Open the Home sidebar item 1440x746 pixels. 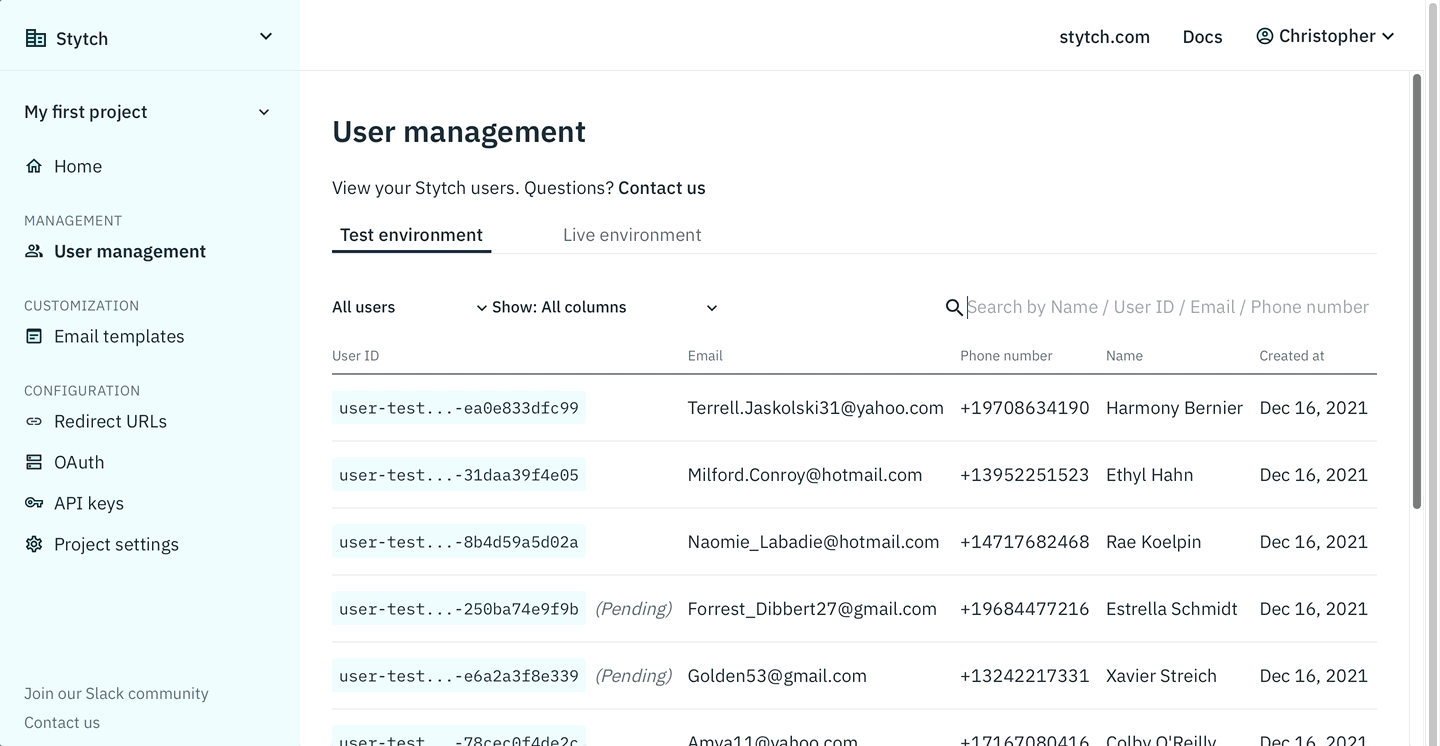click(x=78, y=166)
